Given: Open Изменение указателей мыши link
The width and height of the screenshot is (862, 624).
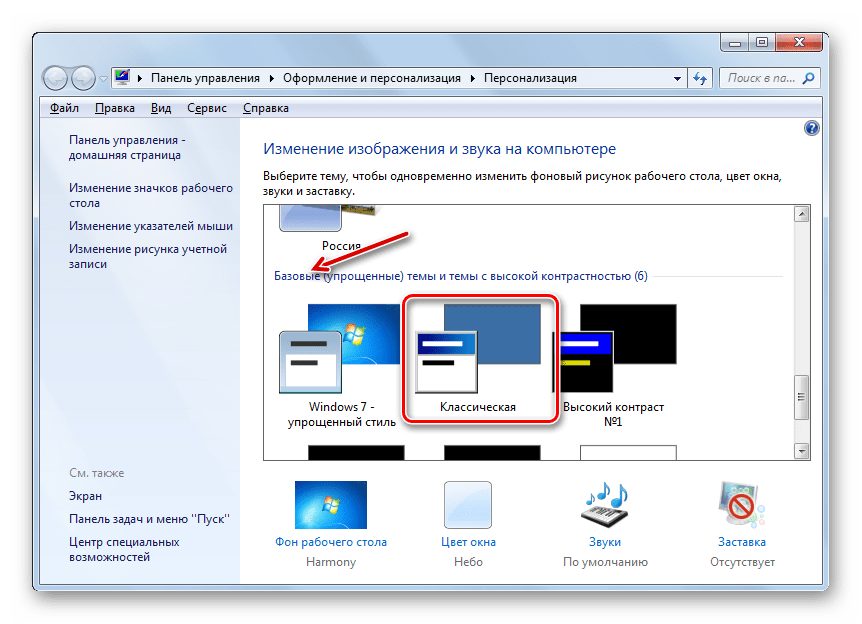Looking at the screenshot, I should tap(151, 226).
